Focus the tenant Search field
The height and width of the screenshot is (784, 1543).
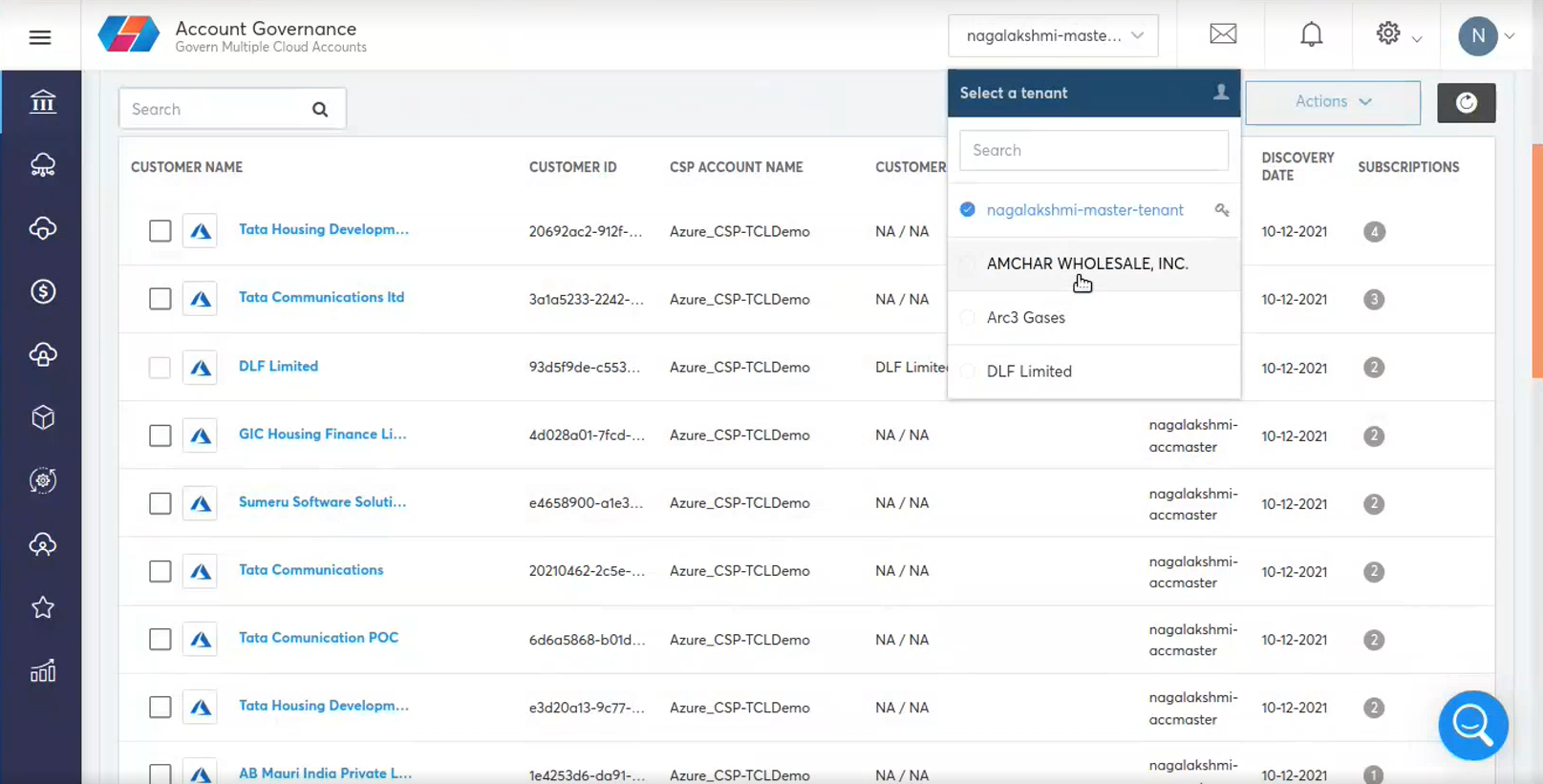coord(1094,150)
